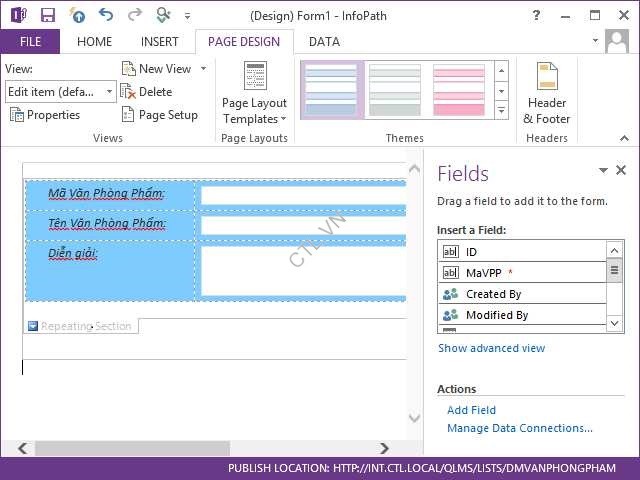Open the DATA ribbon tab
The width and height of the screenshot is (640, 480).
coord(324,42)
